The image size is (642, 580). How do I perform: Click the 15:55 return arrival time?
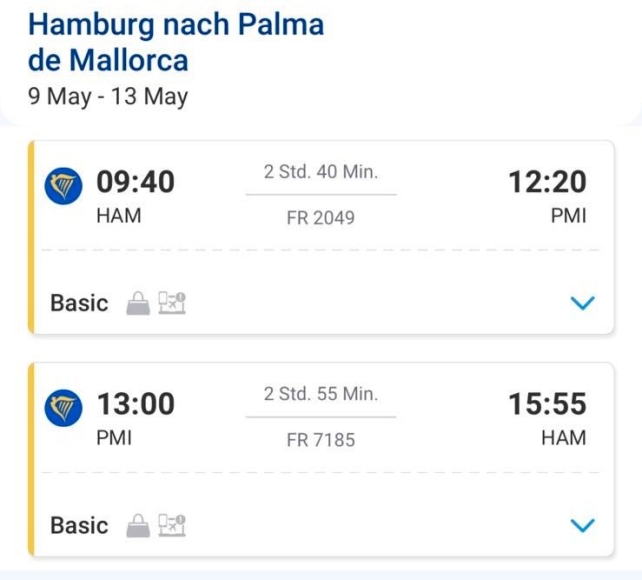click(547, 405)
